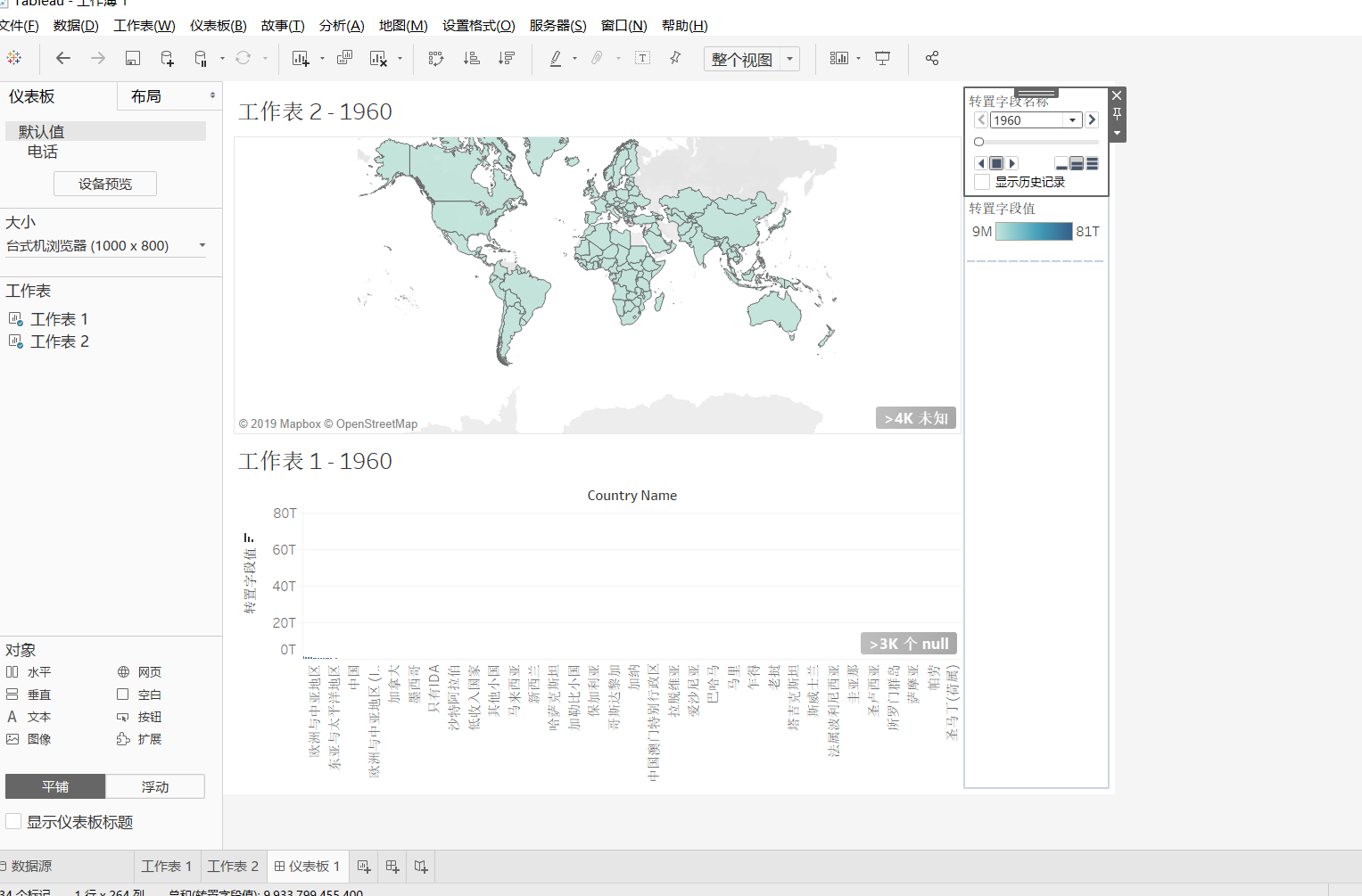
Task: Click the share workbook icon
Action: [x=931, y=58]
